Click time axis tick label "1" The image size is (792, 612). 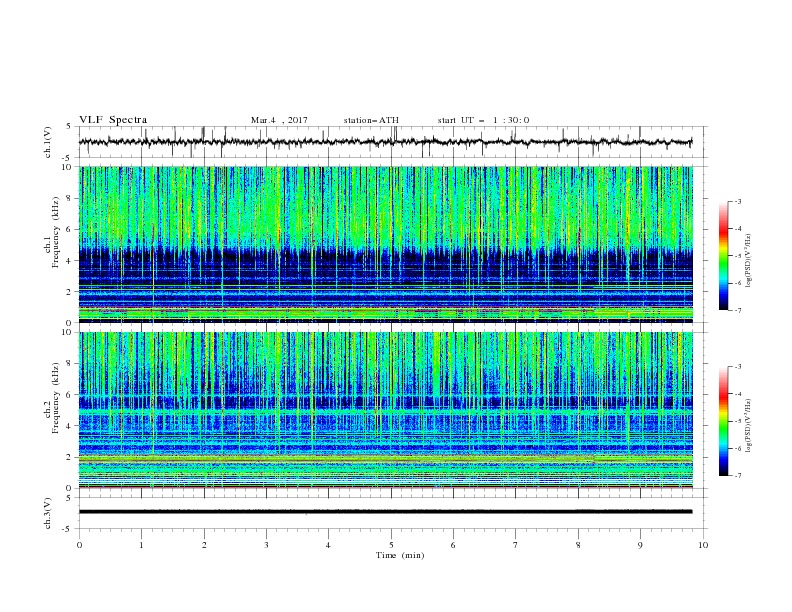point(141,545)
